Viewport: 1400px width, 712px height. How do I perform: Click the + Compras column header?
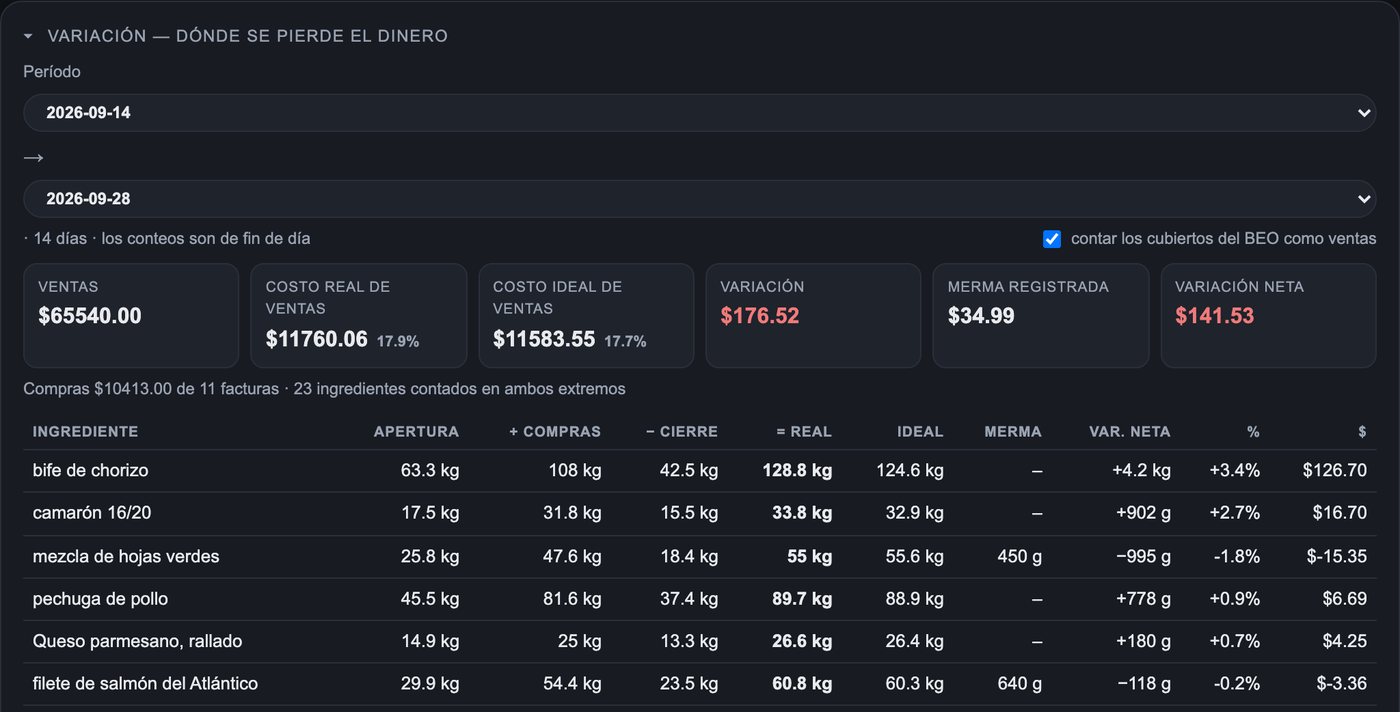[x=555, y=432]
